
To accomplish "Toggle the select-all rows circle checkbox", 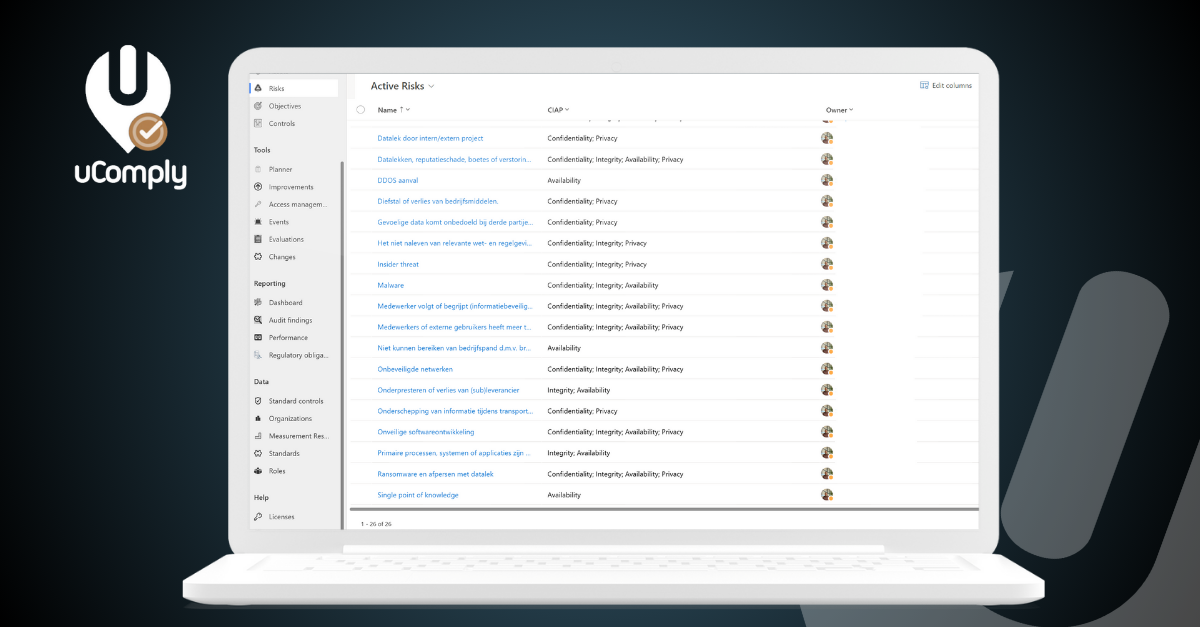I will pos(360,110).
